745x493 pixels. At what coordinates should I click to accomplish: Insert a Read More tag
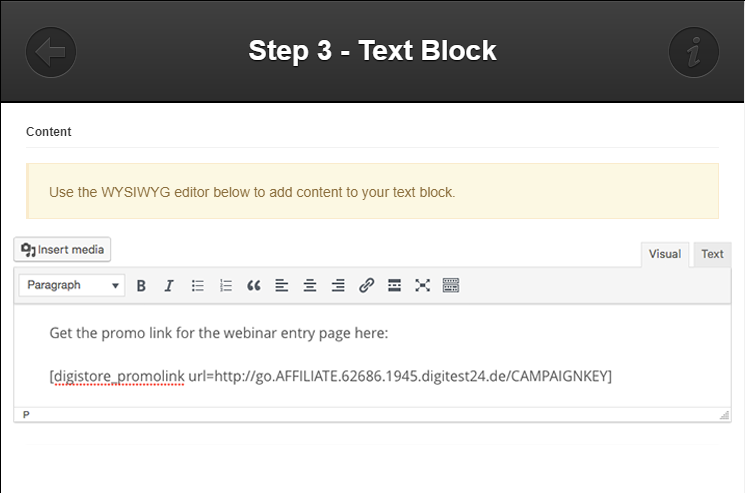tap(394, 286)
